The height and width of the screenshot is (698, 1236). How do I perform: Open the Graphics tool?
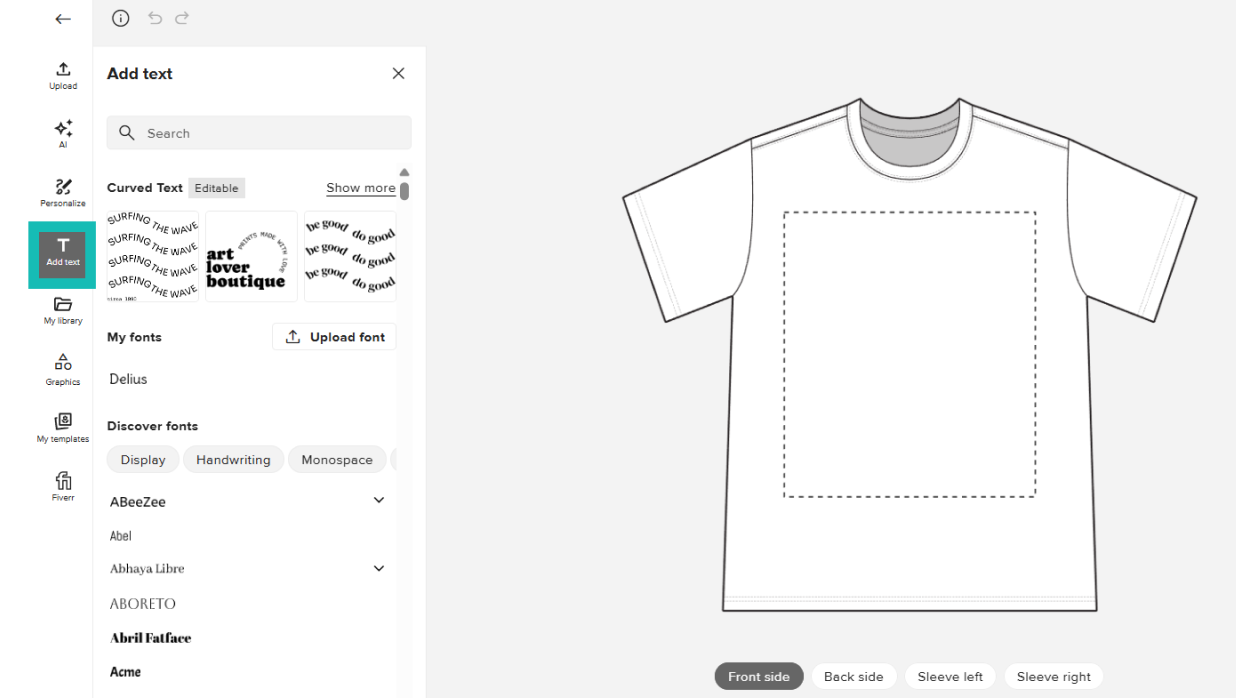pos(63,369)
